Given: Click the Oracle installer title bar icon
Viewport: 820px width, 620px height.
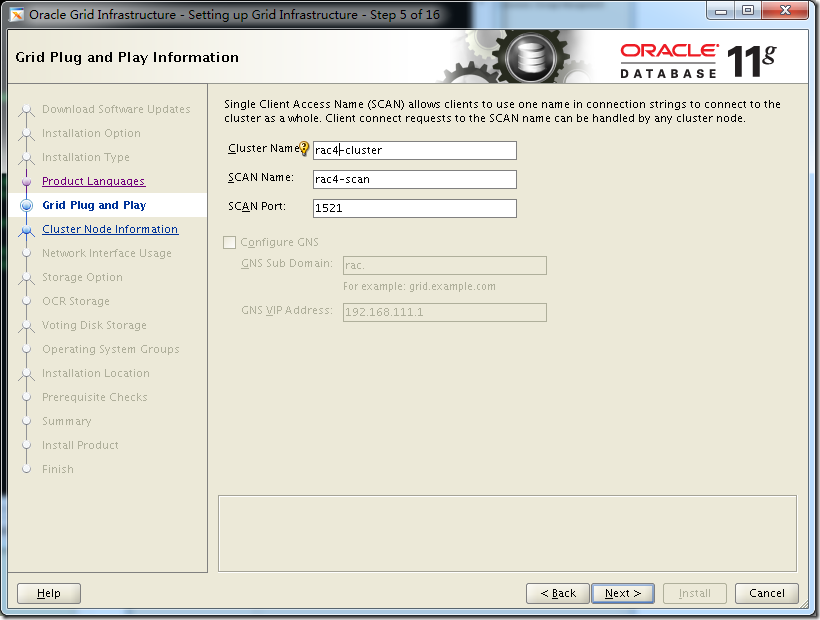Looking at the screenshot, I should pyautogui.click(x=17, y=15).
